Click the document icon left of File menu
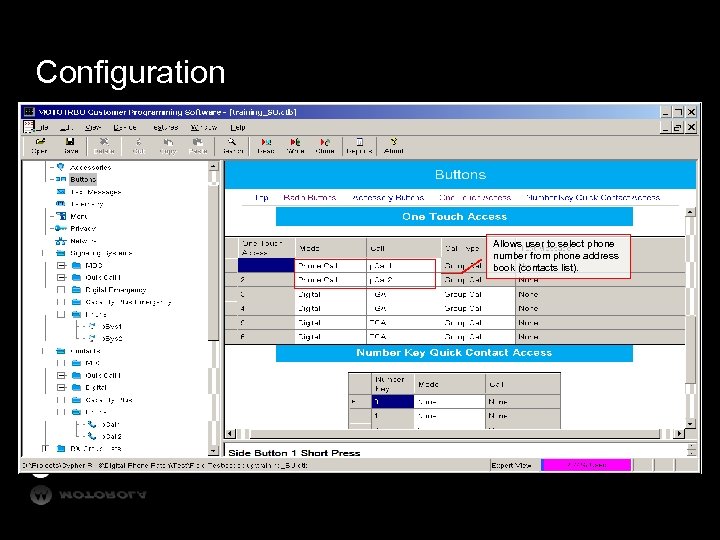 [x=29, y=126]
